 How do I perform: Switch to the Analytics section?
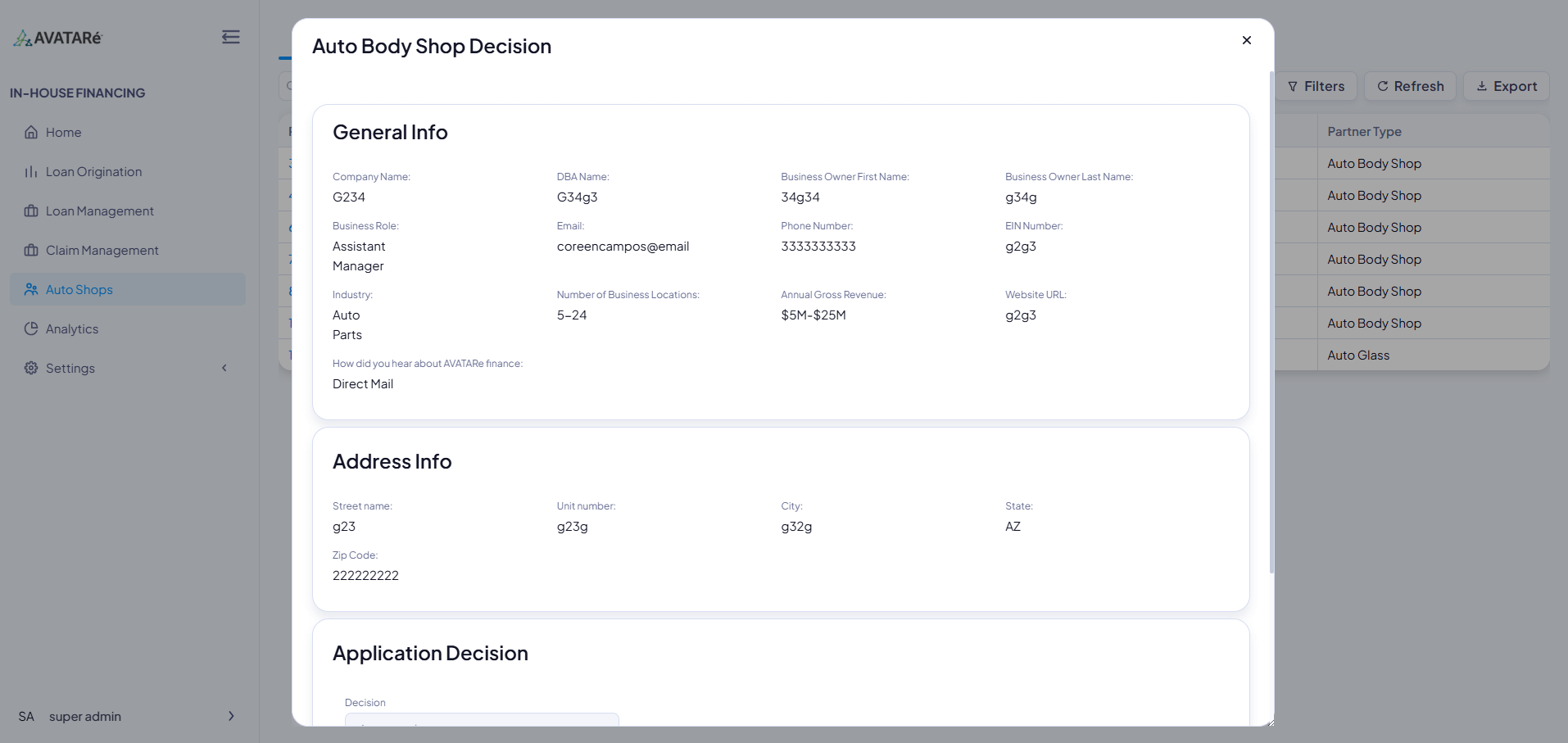coord(73,328)
